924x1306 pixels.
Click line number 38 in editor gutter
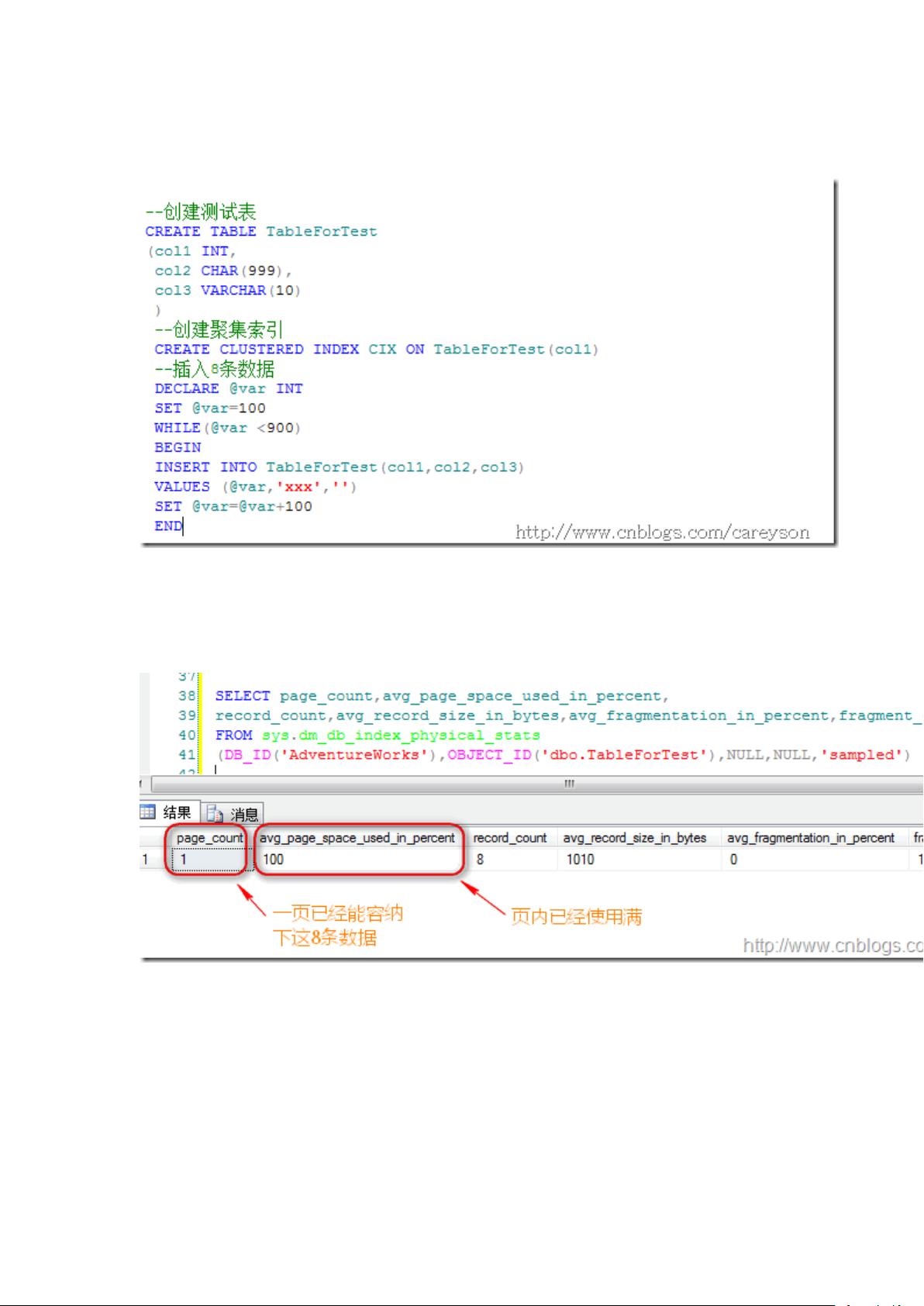point(187,696)
